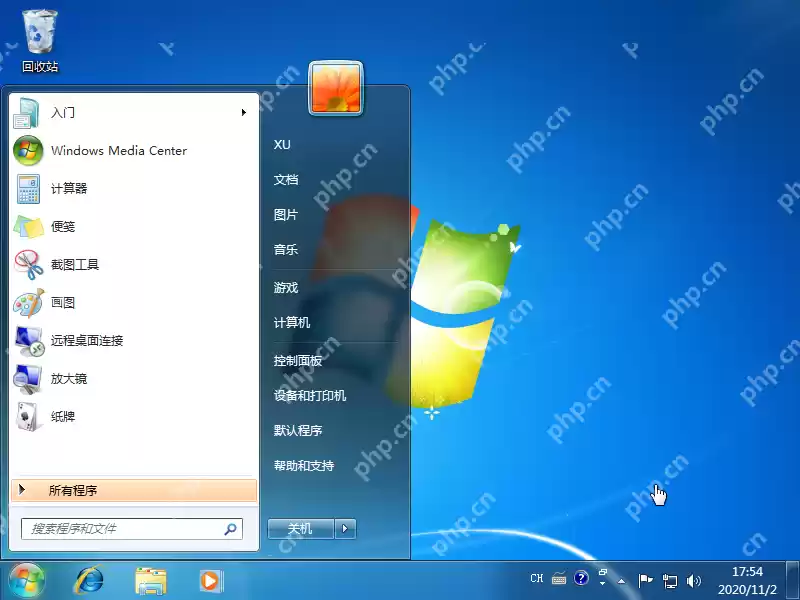The height and width of the screenshot is (600, 800).
Task: Expand the 入门 (Getting Started) submenu arrow
Action: pyautogui.click(x=243, y=112)
